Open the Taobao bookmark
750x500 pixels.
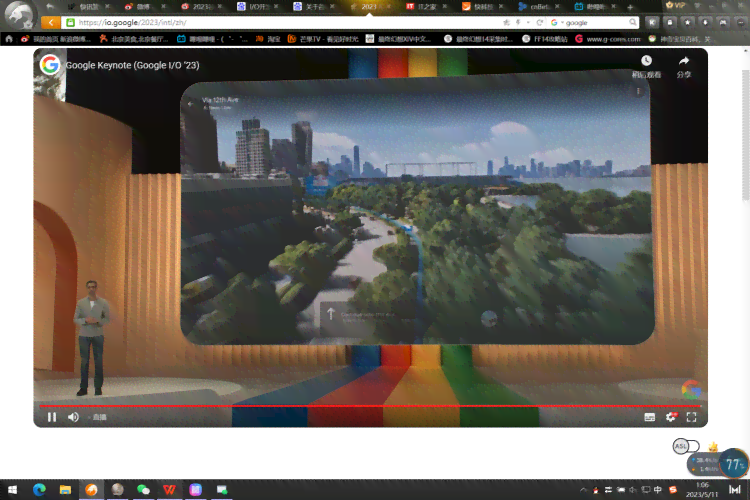click(x=268, y=39)
